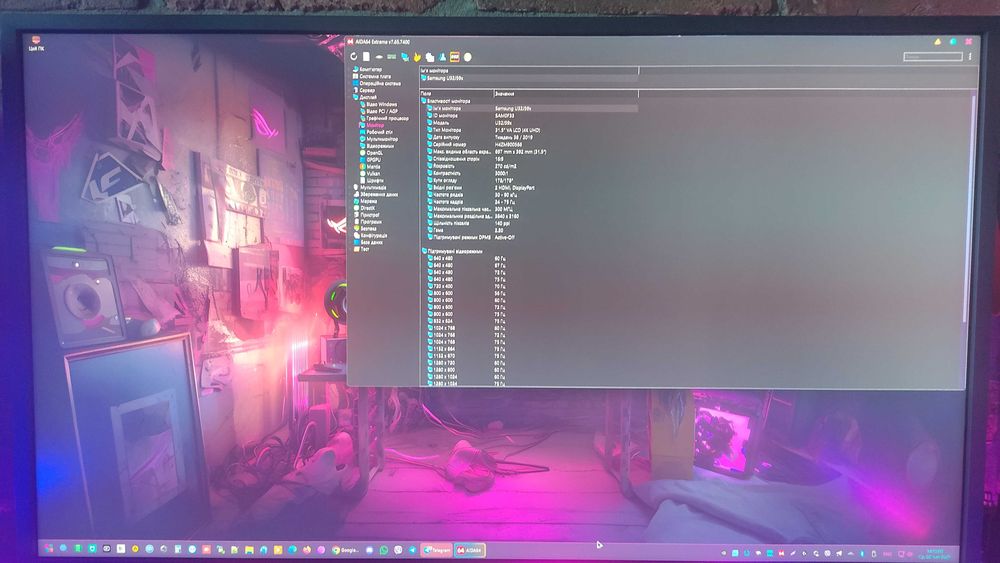Click the Refresh icon in AIDA64 toolbar

pyautogui.click(x=354, y=57)
